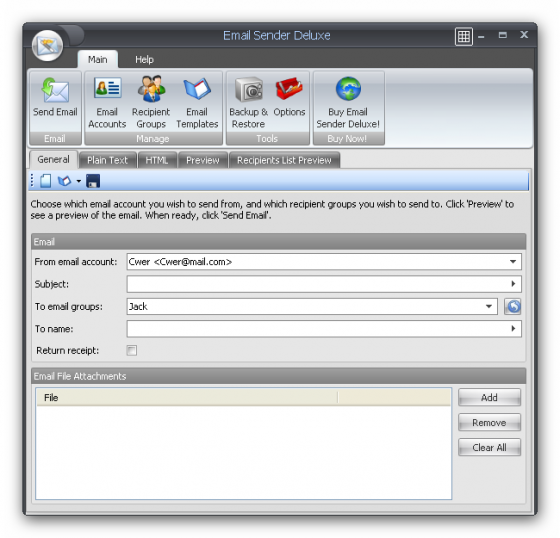This screenshot has height=538, width=560.
Task: Click the Clear All button
Action: (489, 447)
